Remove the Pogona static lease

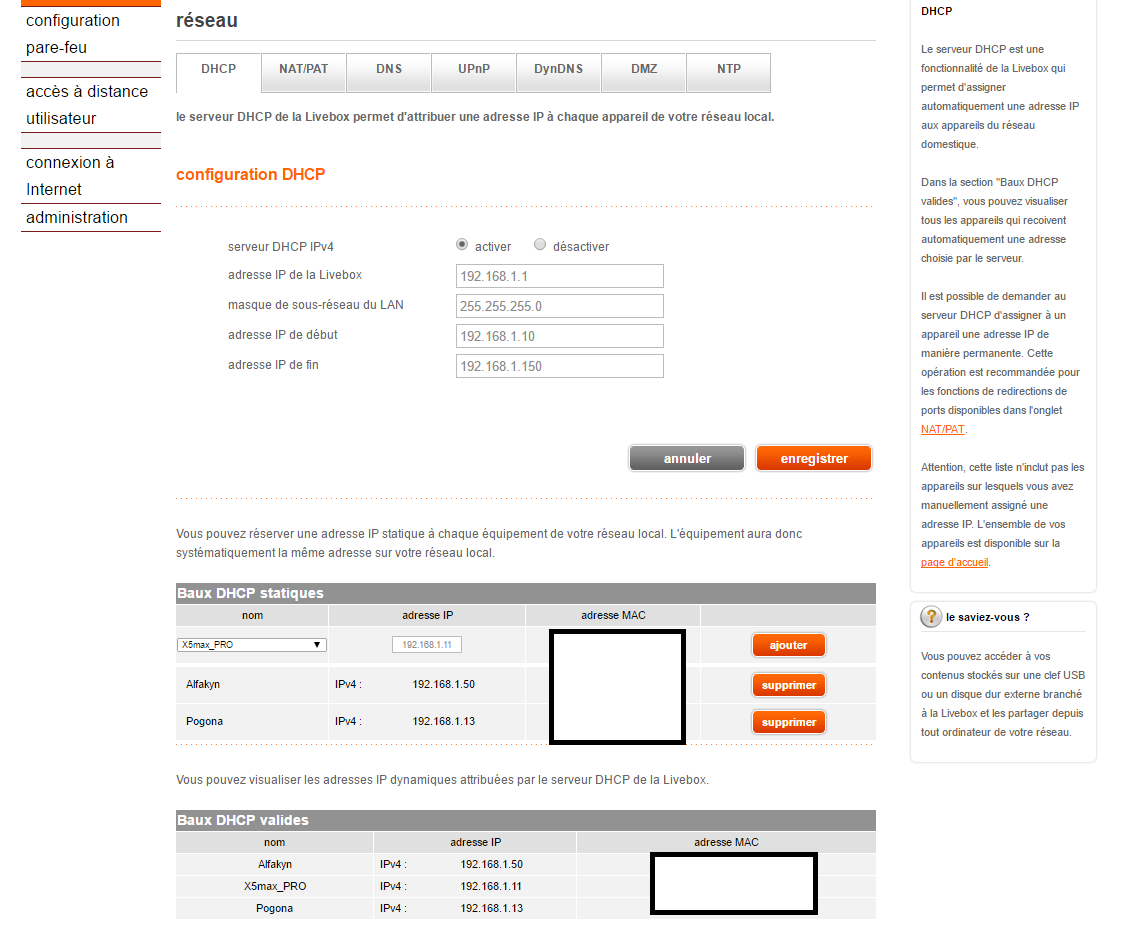[x=788, y=722]
